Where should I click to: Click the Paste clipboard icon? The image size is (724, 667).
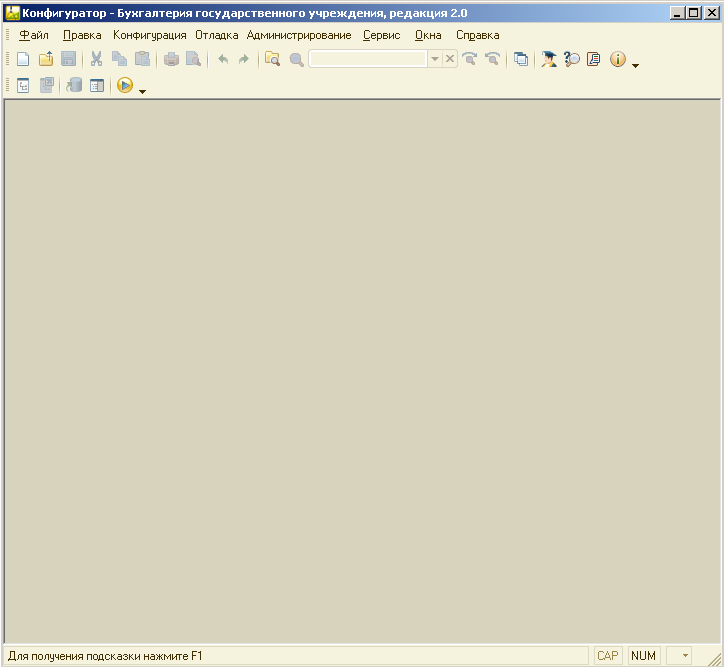click(x=142, y=59)
